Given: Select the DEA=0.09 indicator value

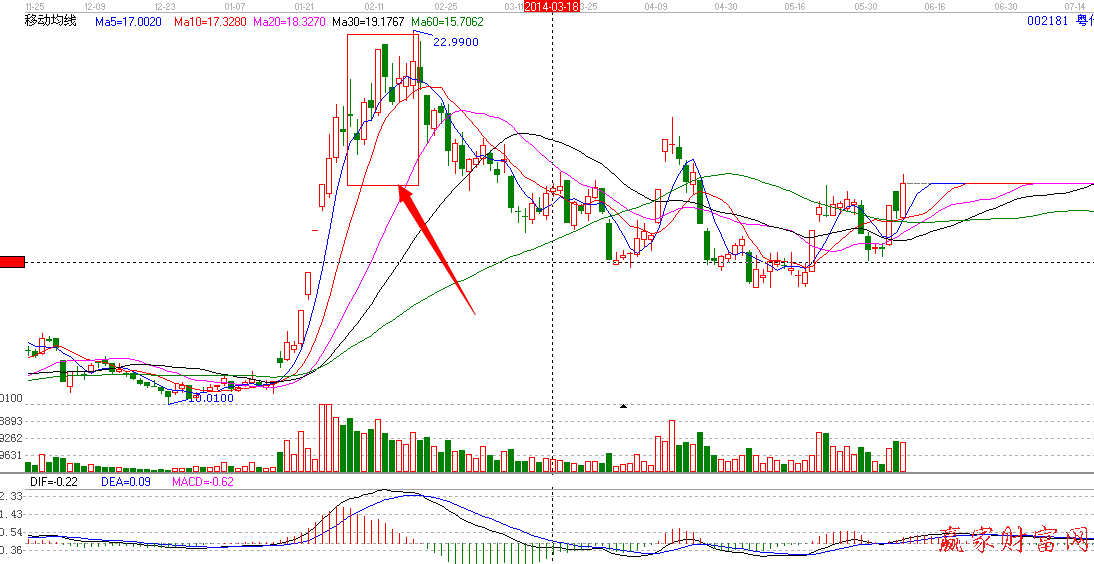Looking at the screenshot, I should pos(124,481).
